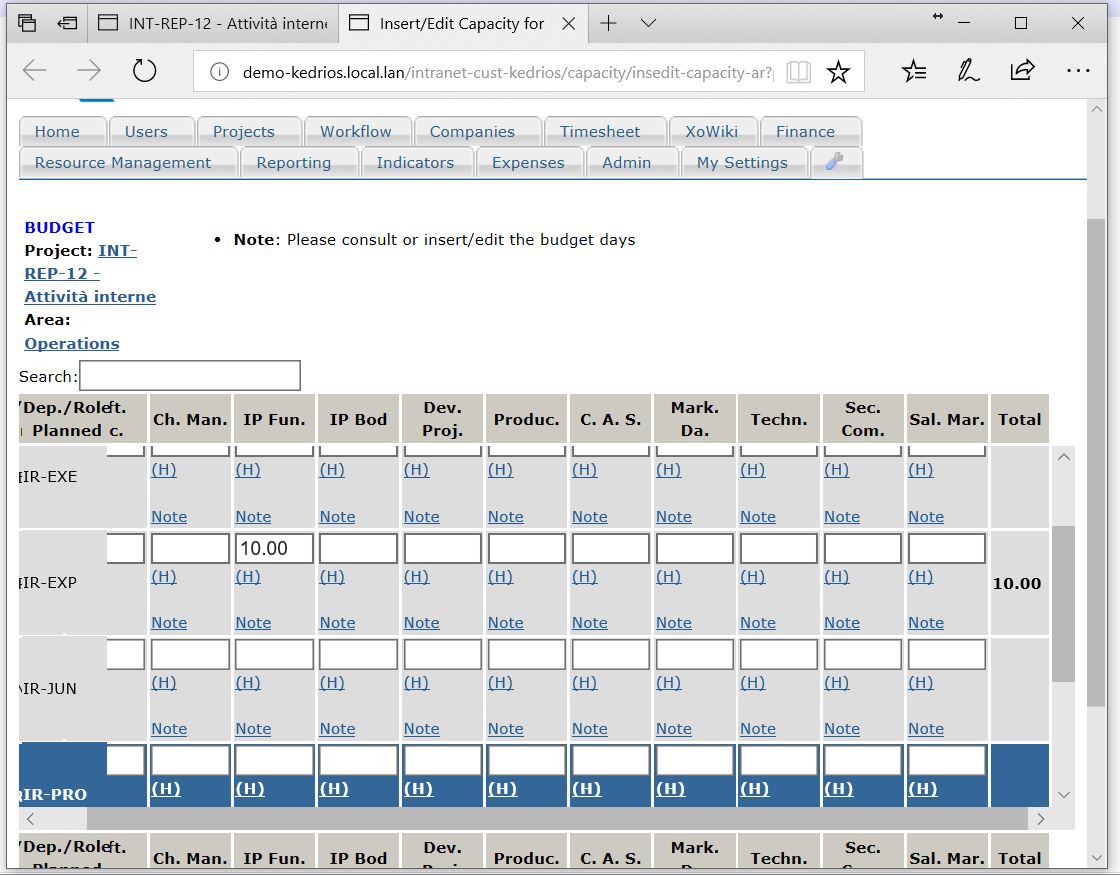Image resolution: width=1120 pixels, height=875 pixels.
Task: Open the browser Settings and more menu
Action: point(1078,71)
